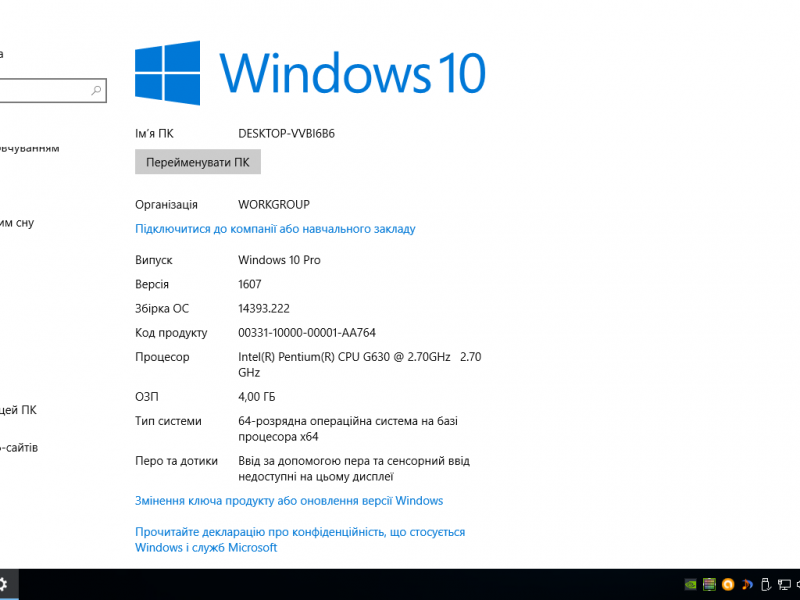Open the orange round tray icon

click(728, 584)
